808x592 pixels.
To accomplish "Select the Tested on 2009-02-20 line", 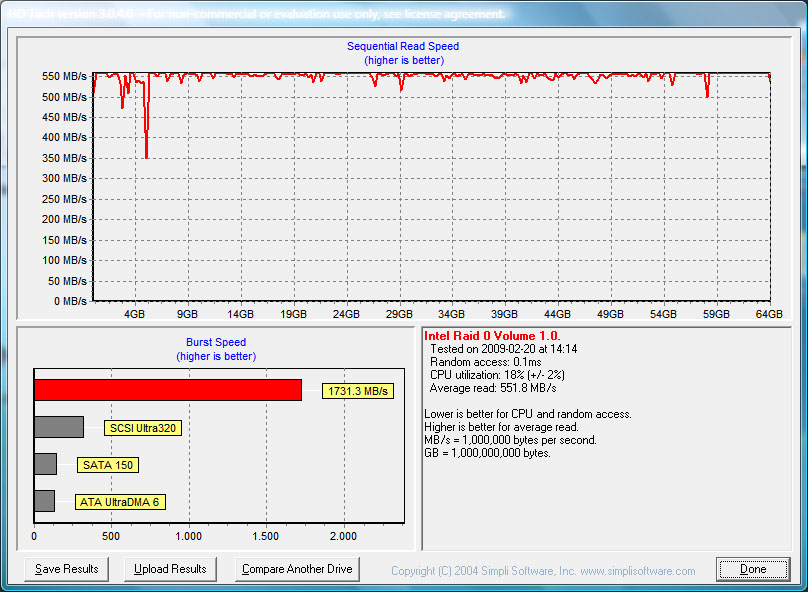I will [503, 349].
